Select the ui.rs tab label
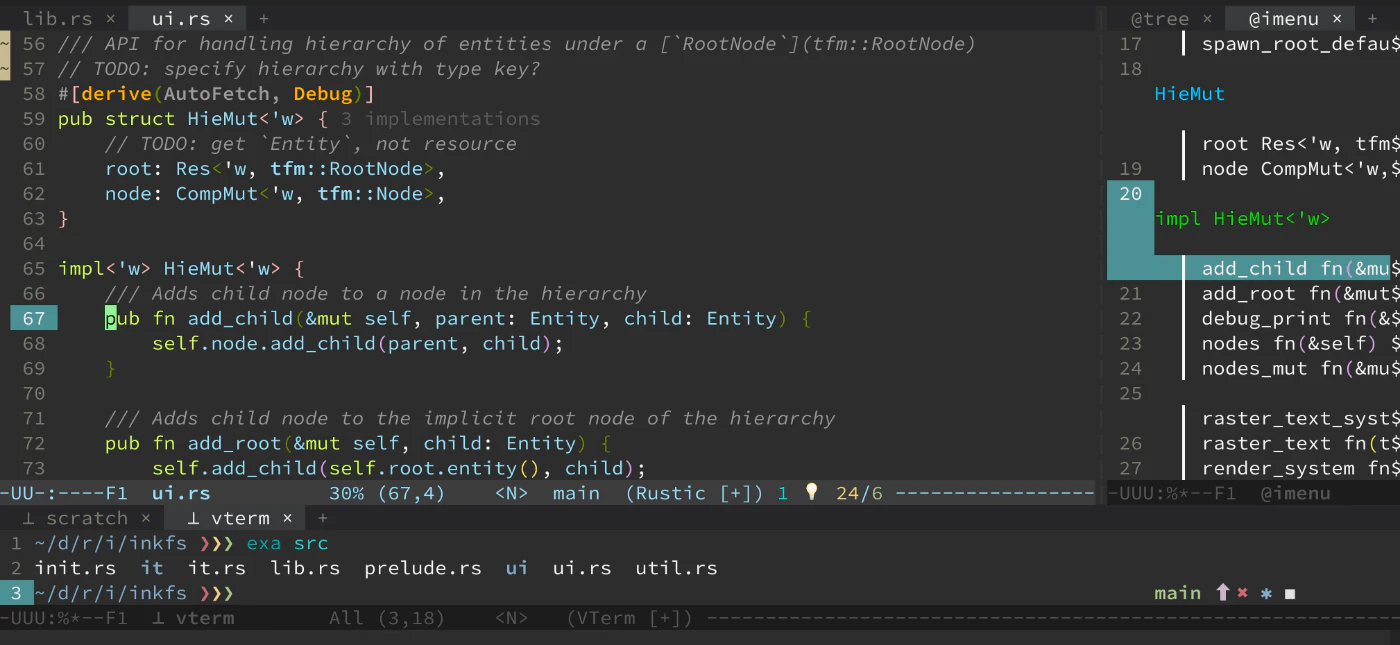This screenshot has height=645, width=1400. [181, 18]
